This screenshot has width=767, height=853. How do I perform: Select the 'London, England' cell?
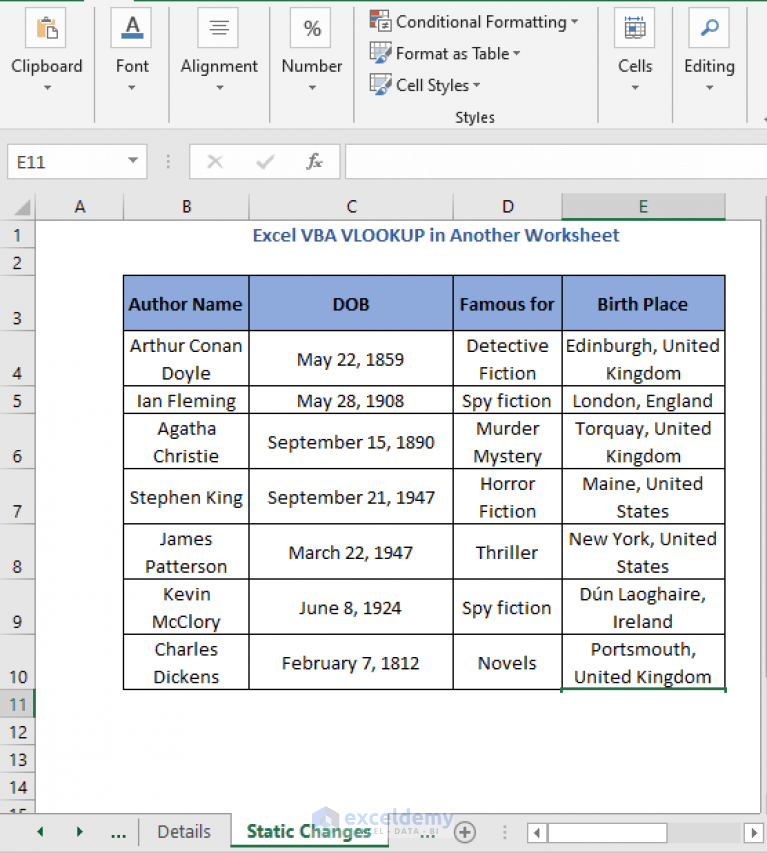[644, 400]
